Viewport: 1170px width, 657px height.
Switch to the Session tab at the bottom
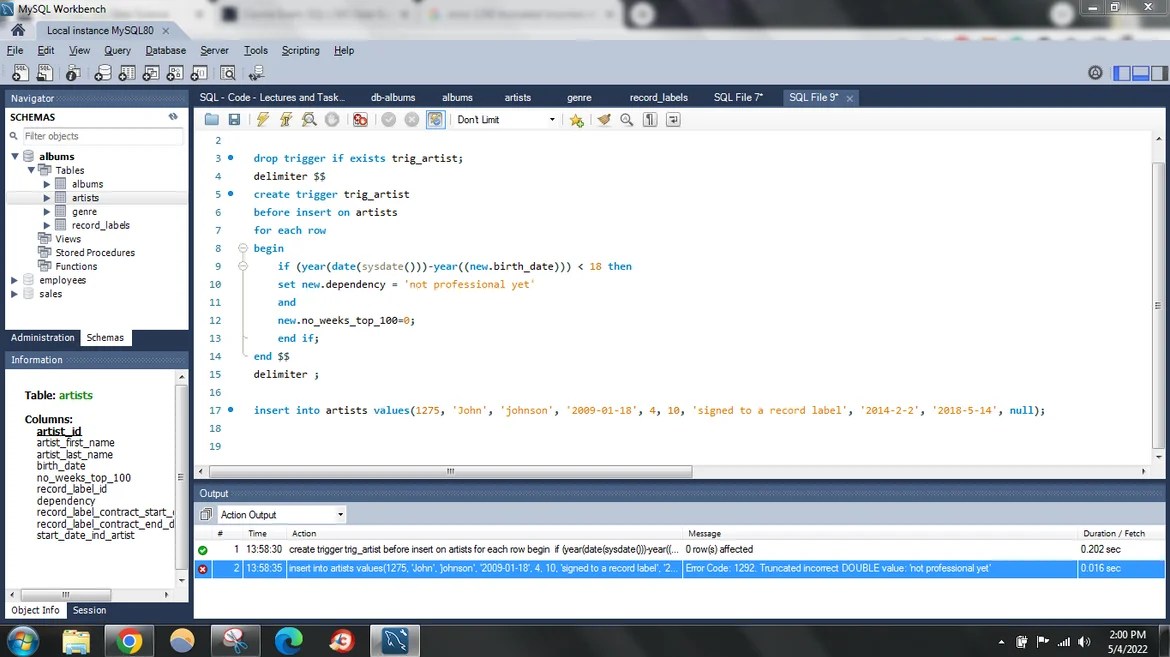[x=89, y=610]
